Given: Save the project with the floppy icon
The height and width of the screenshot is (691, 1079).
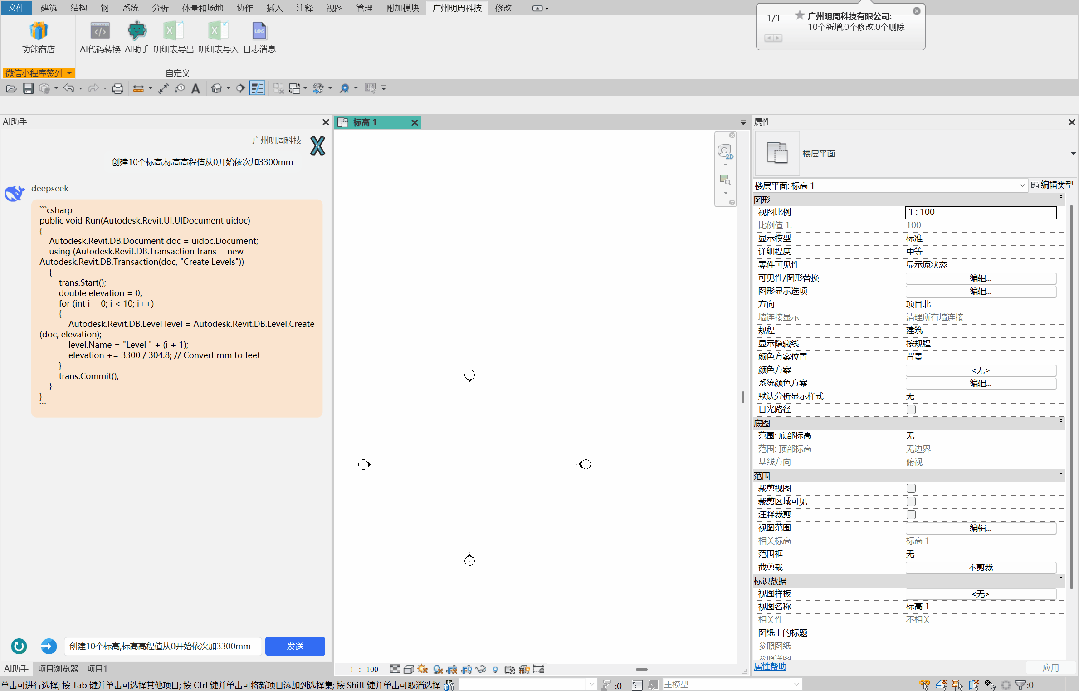Looking at the screenshot, I should (28, 88).
